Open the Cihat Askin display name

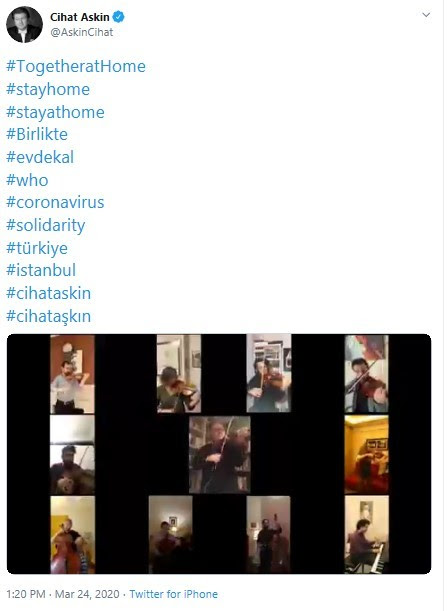point(80,17)
